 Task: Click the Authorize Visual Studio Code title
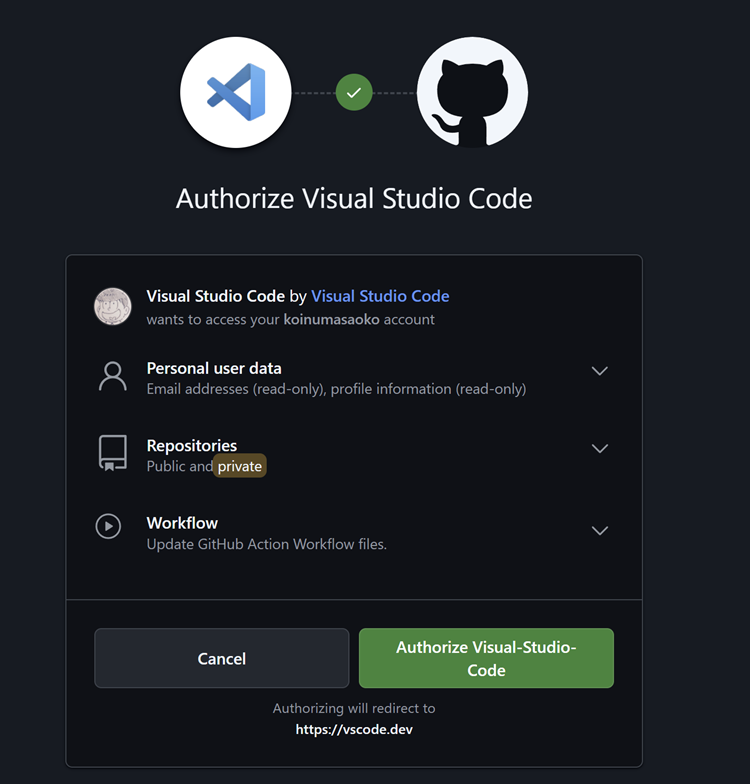(x=354, y=199)
